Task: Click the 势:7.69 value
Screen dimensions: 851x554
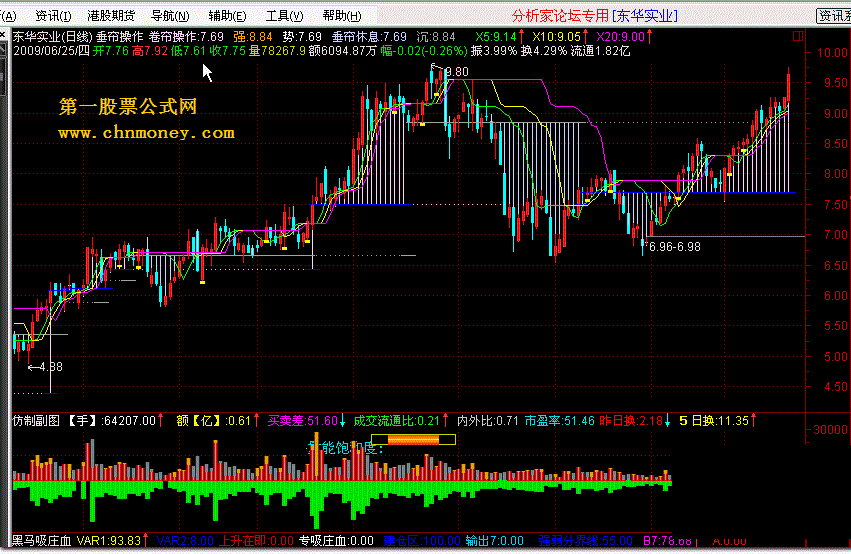Action: [x=302, y=37]
